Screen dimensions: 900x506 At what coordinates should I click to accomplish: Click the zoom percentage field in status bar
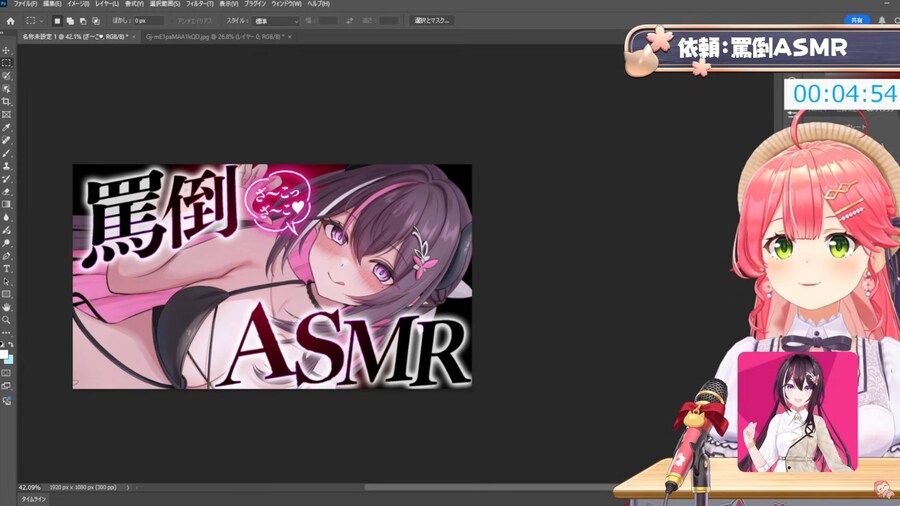tap(29, 488)
